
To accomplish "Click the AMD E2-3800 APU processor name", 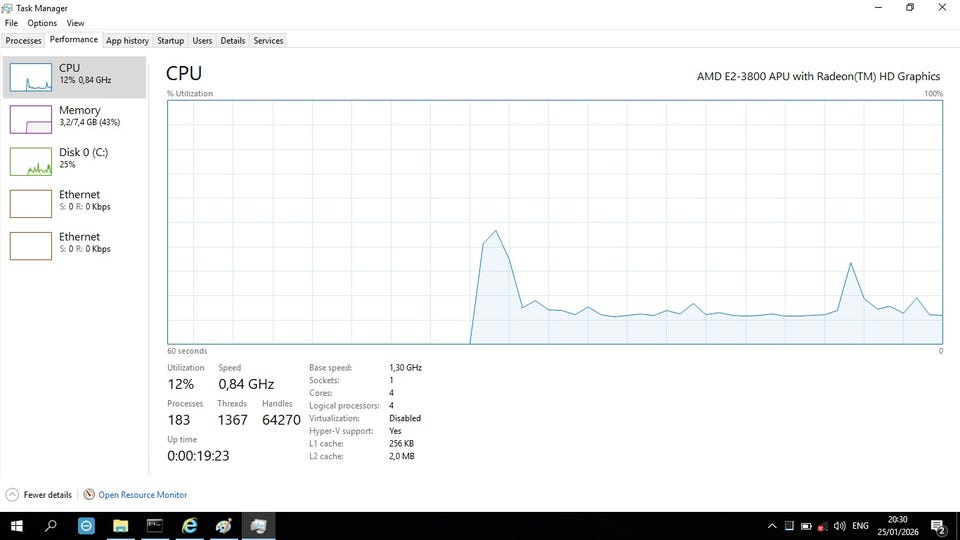I will point(818,77).
